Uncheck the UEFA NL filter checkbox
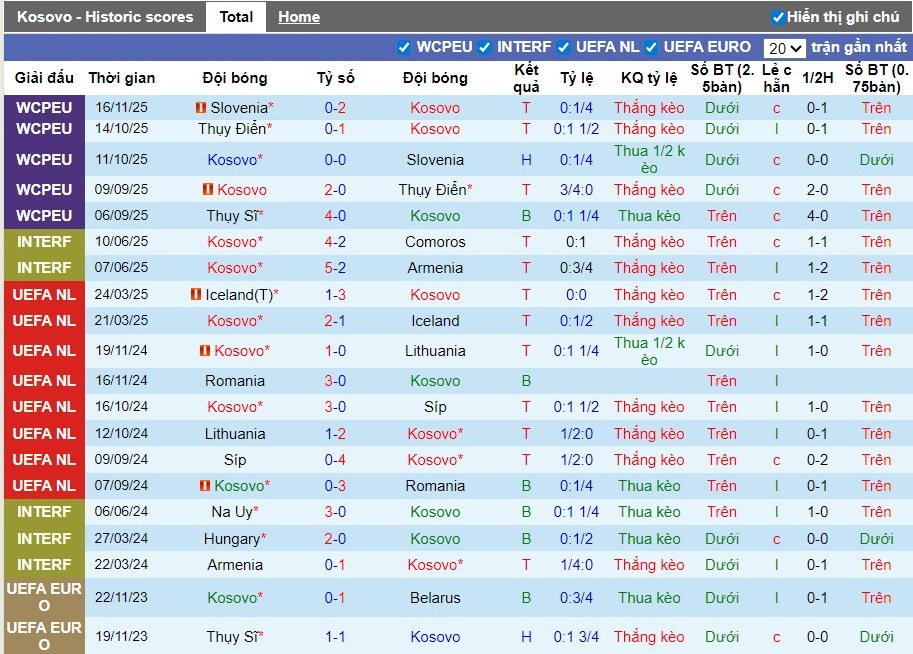This screenshot has height=654, width=913. pos(564,47)
